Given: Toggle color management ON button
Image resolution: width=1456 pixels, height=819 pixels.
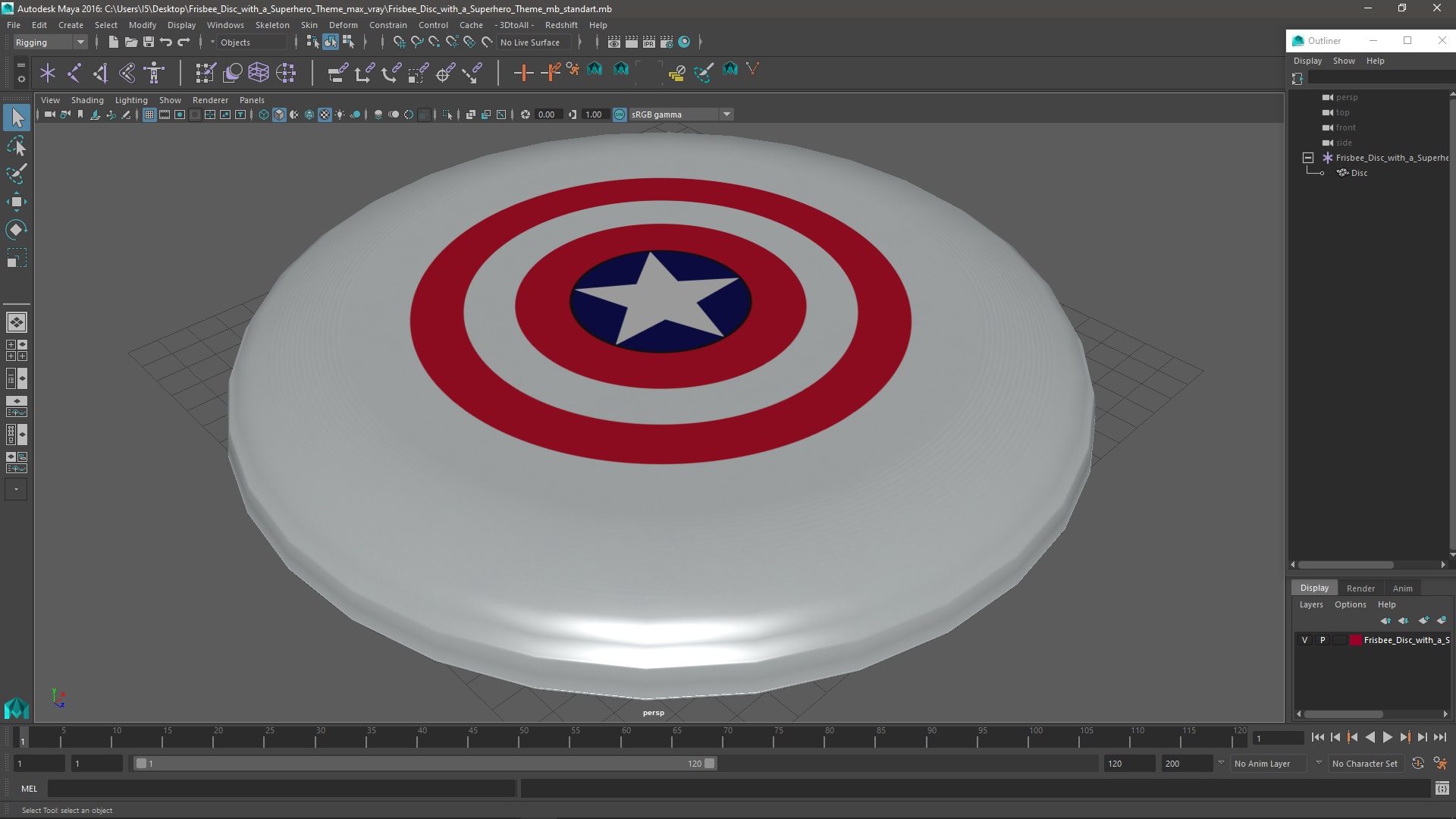Looking at the screenshot, I should point(620,115).
